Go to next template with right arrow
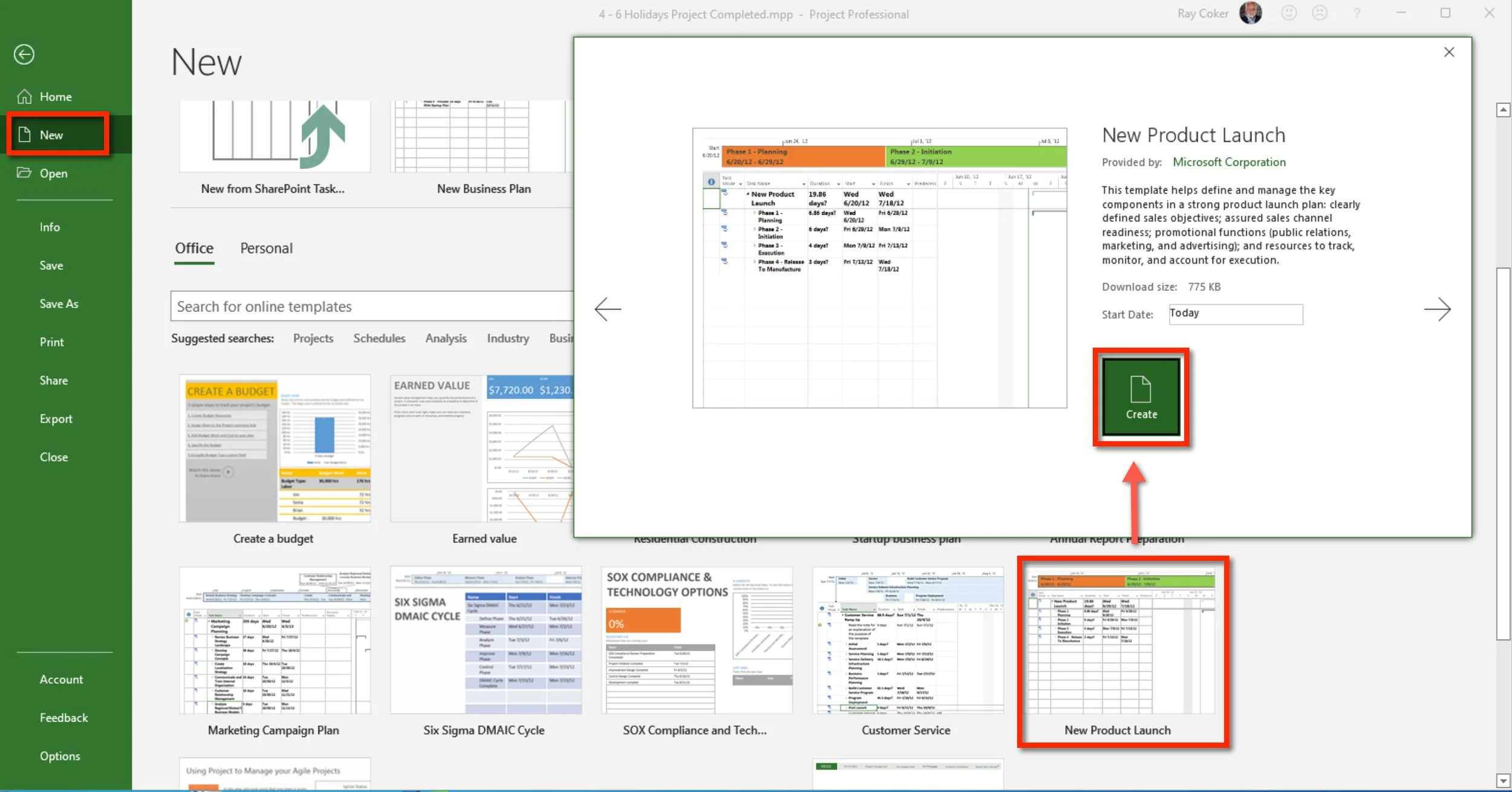 coord(1437,310)
